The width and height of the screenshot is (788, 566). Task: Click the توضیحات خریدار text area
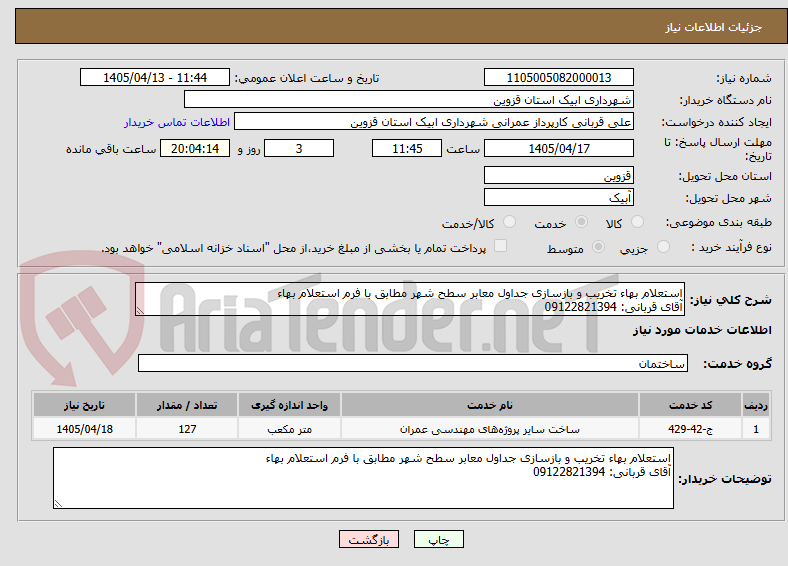tap(363, 478)
